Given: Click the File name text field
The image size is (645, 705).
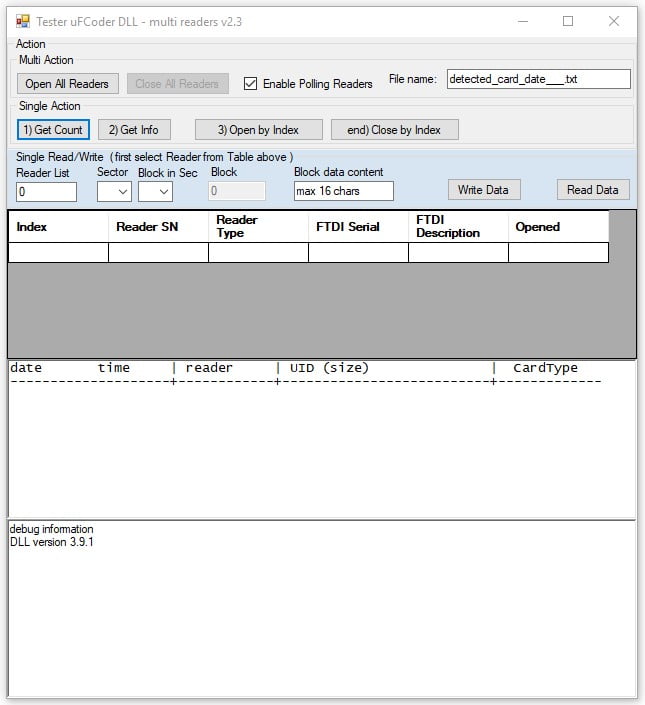Looking at the screenshot, I should coord(537,79).
